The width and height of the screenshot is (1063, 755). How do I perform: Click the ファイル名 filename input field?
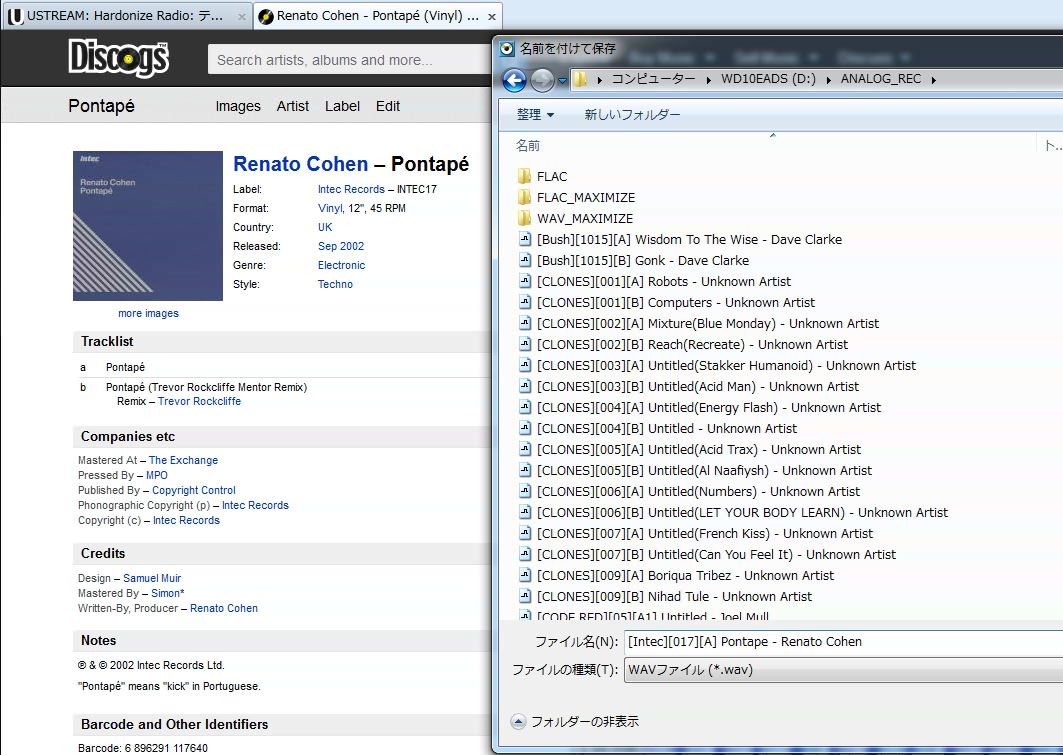point(843,642)
